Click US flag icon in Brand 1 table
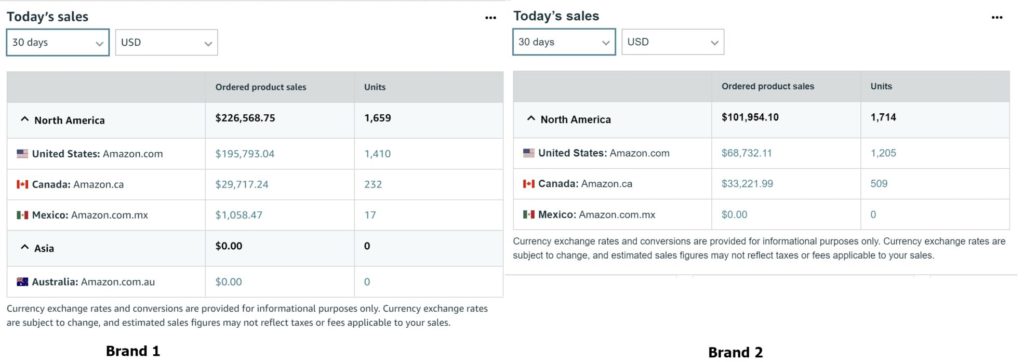This screenshot has width=1024, height=362. coord(22,154)
